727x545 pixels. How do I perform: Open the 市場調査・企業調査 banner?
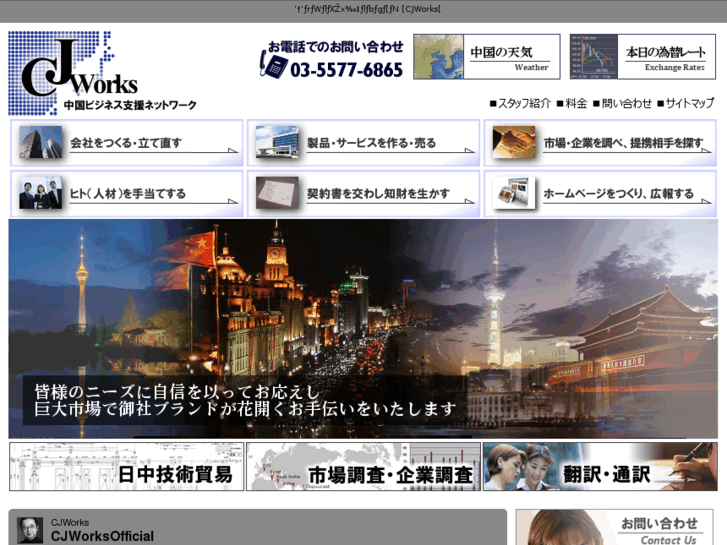click(364, 467)
